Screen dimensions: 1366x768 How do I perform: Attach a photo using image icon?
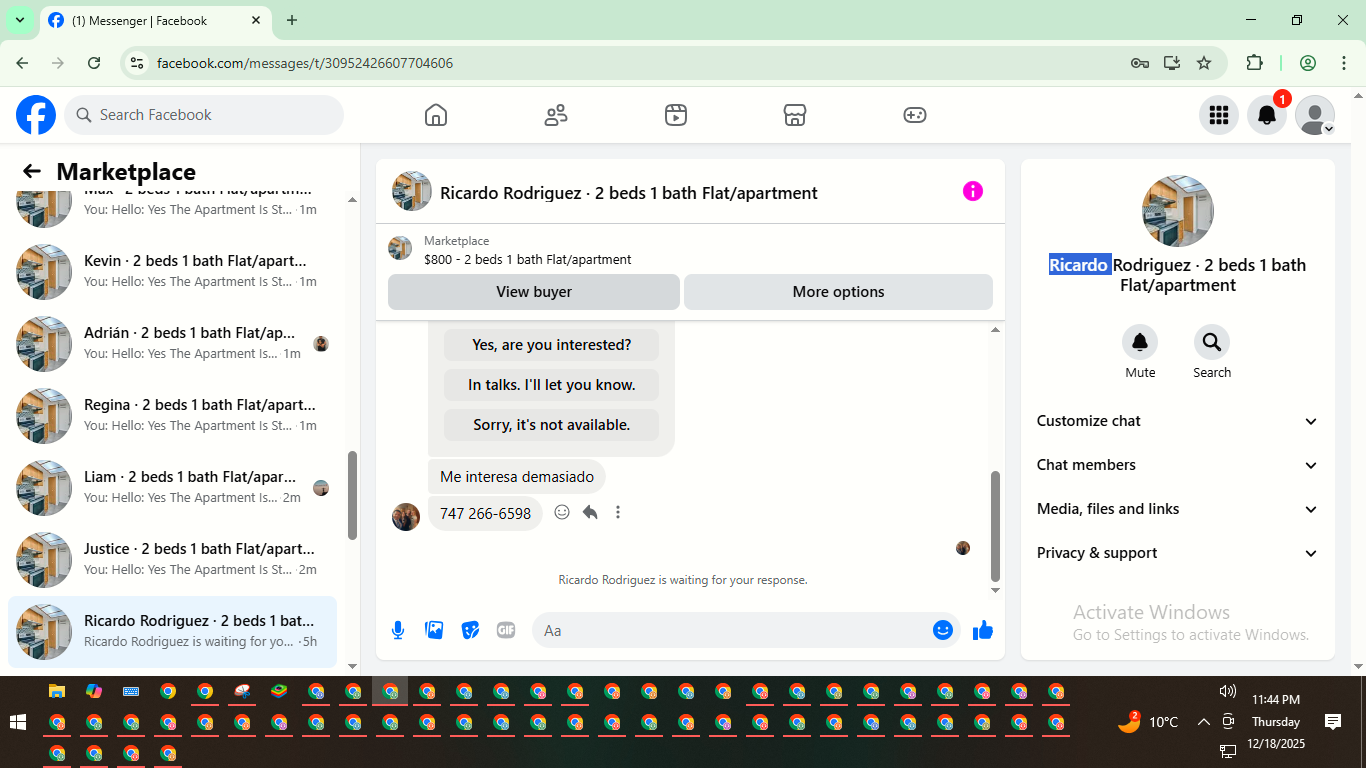coord(434,630)
